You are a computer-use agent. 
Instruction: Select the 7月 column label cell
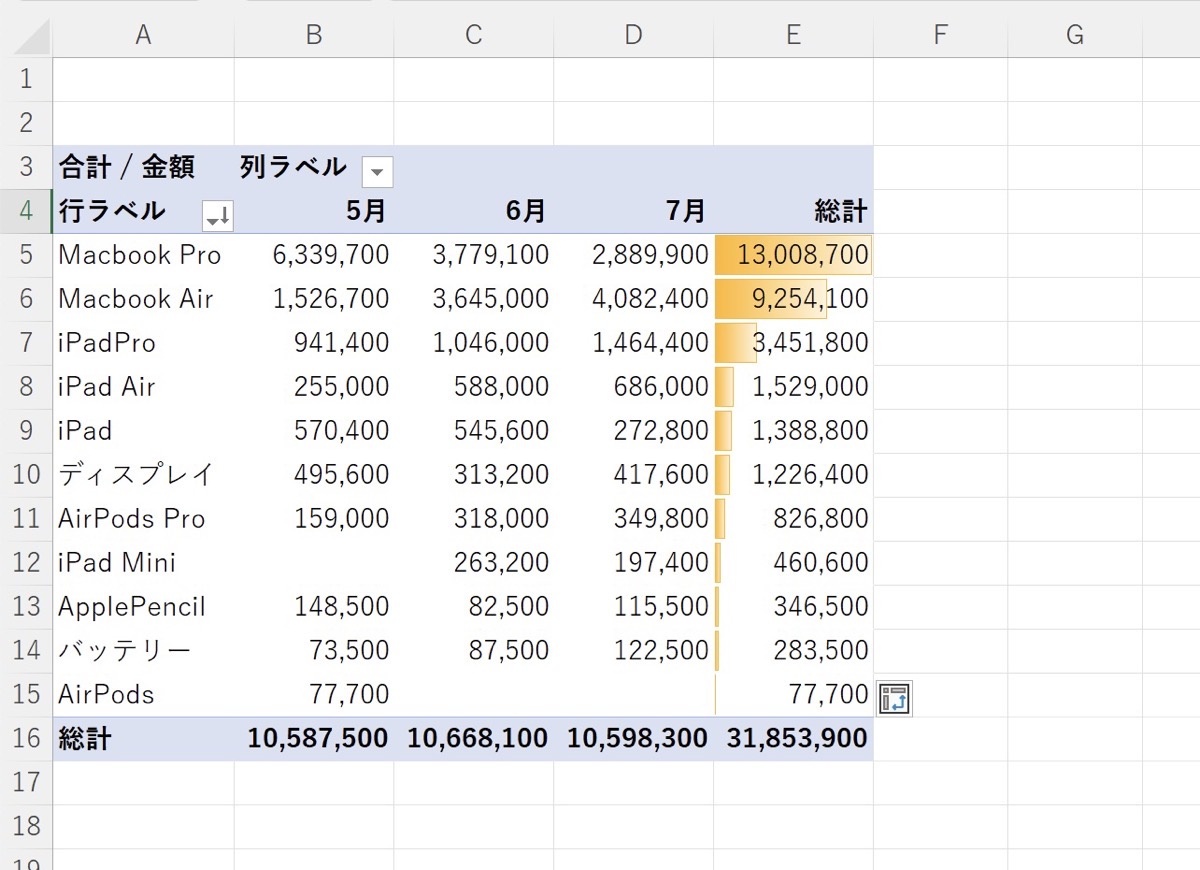pyautogui.click(x=634, y=211)
